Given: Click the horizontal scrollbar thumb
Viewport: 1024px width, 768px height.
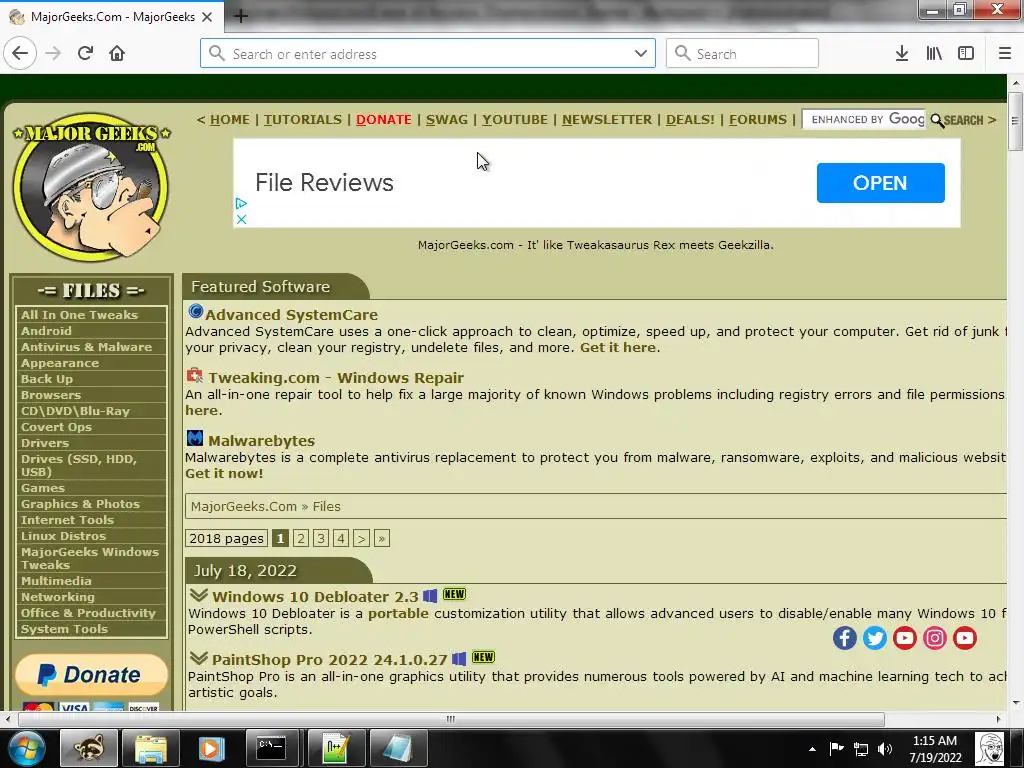Looking at the screenshot, I should click(451, 719).
